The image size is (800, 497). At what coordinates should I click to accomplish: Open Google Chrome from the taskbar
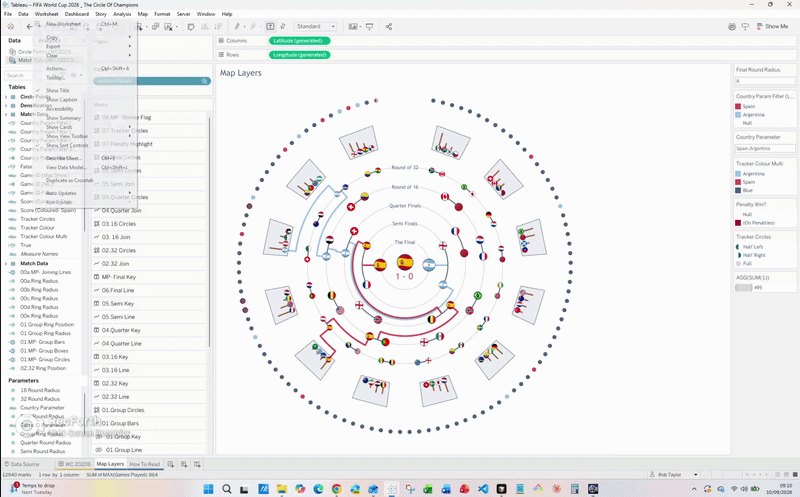[336, 489]
